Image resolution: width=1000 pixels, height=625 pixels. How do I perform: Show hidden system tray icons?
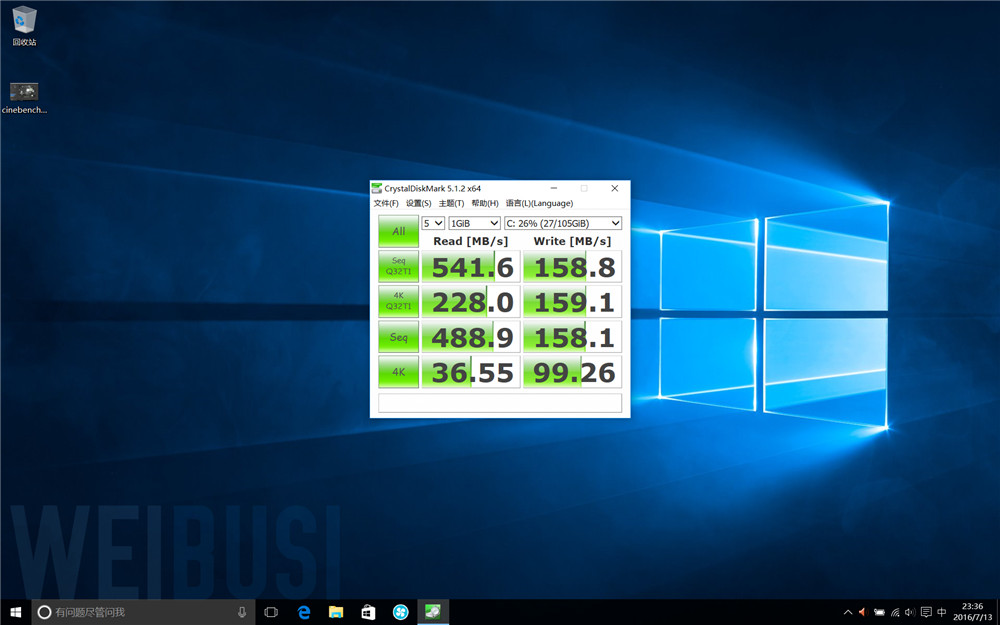tap(848, 612)
